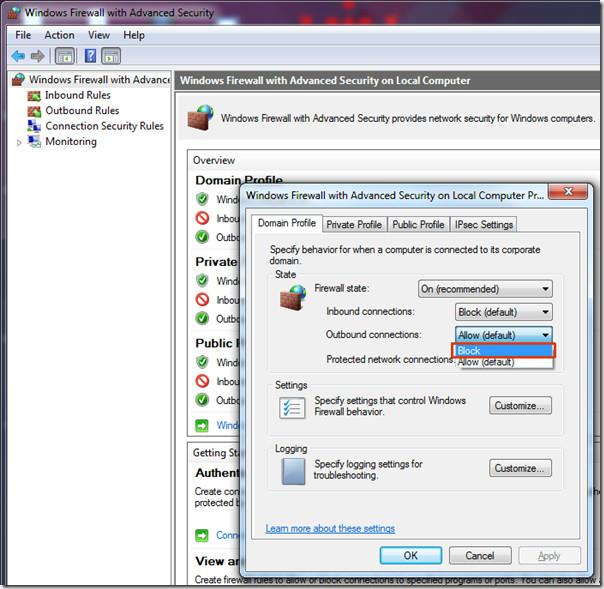Open the Firewall state dropdown

[485, 289]
